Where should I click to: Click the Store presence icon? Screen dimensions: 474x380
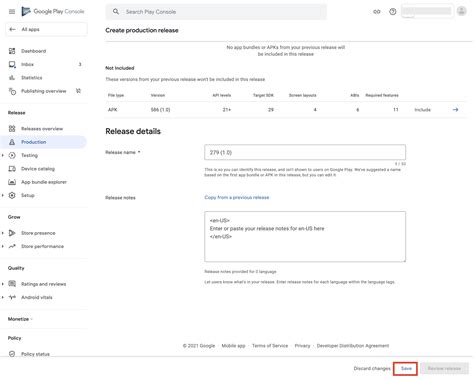point(12,233)
